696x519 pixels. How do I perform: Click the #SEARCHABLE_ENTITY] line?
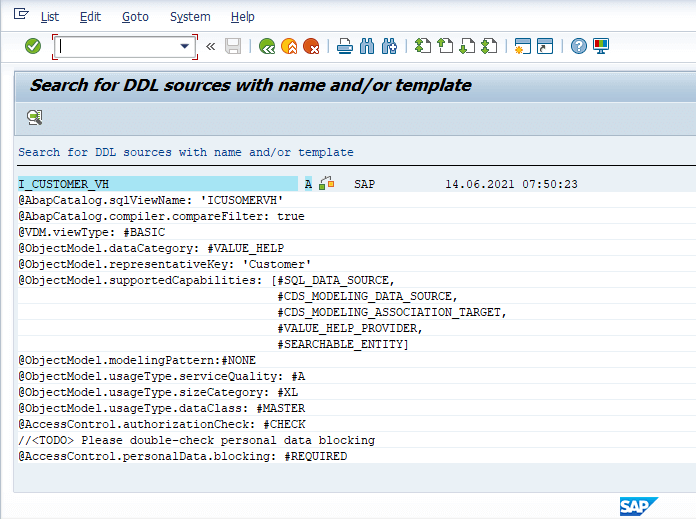tap(343, 344)
